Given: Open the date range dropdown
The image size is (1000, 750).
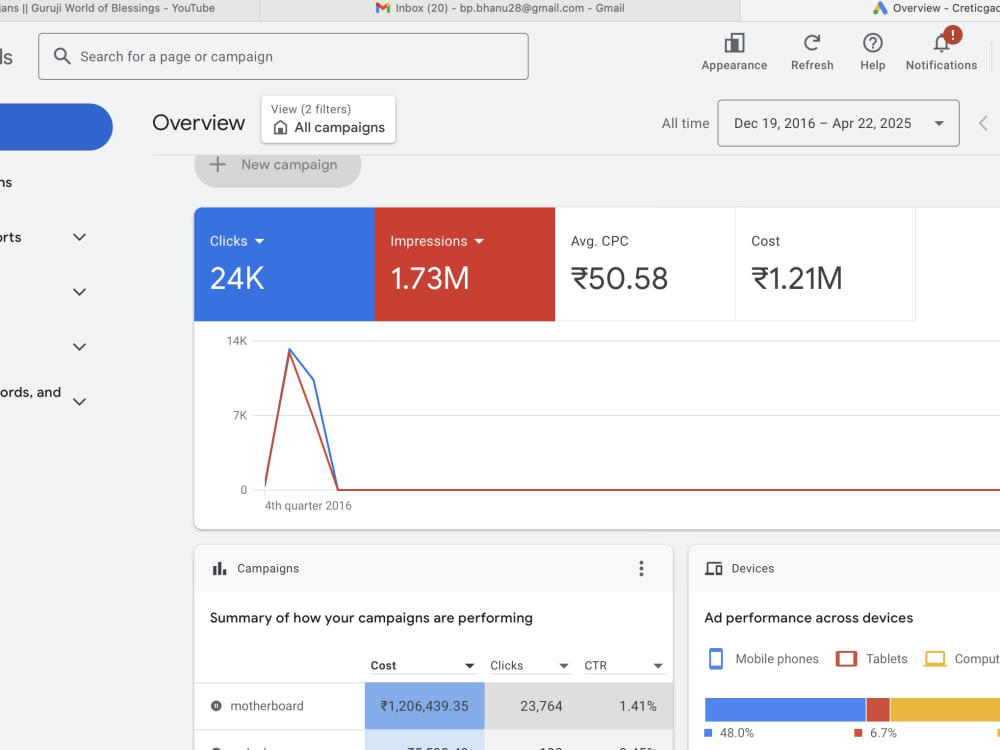Looking at the screenshot, I should click(x=838, y=123).
